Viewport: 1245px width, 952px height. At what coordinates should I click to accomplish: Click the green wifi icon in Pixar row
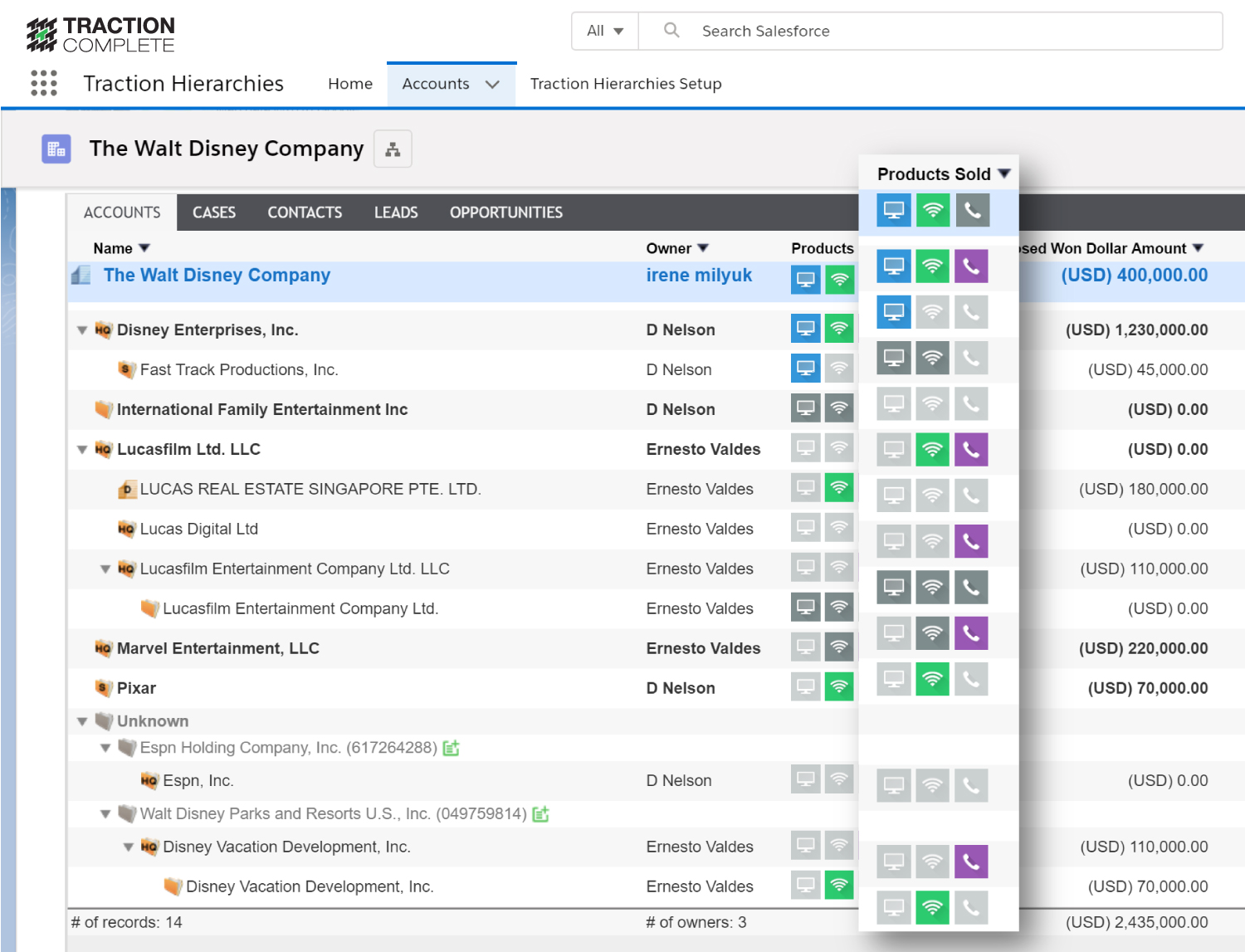click(839, 686)
